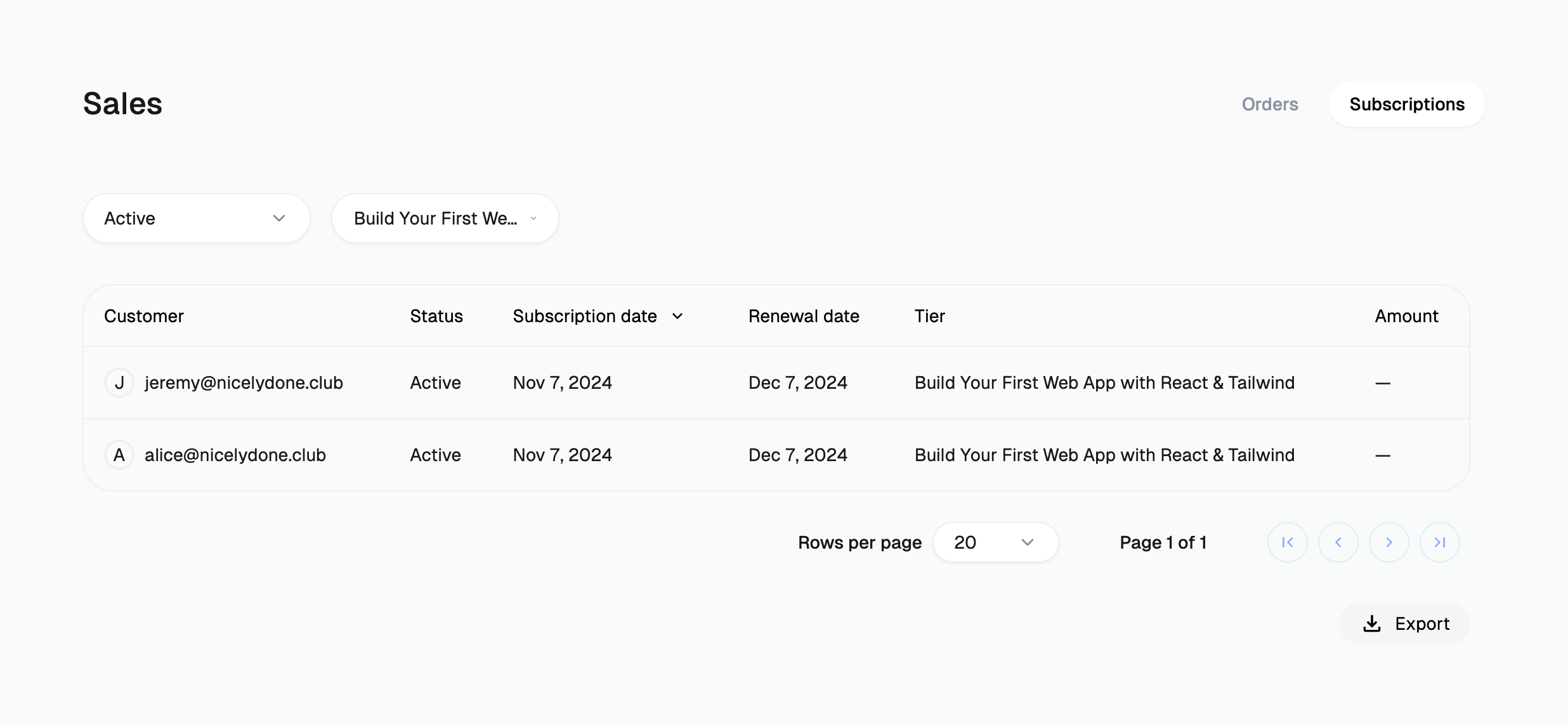Click the Renewal date column header
This screenshot has width=1568, height=725.
tap(804, 316)
